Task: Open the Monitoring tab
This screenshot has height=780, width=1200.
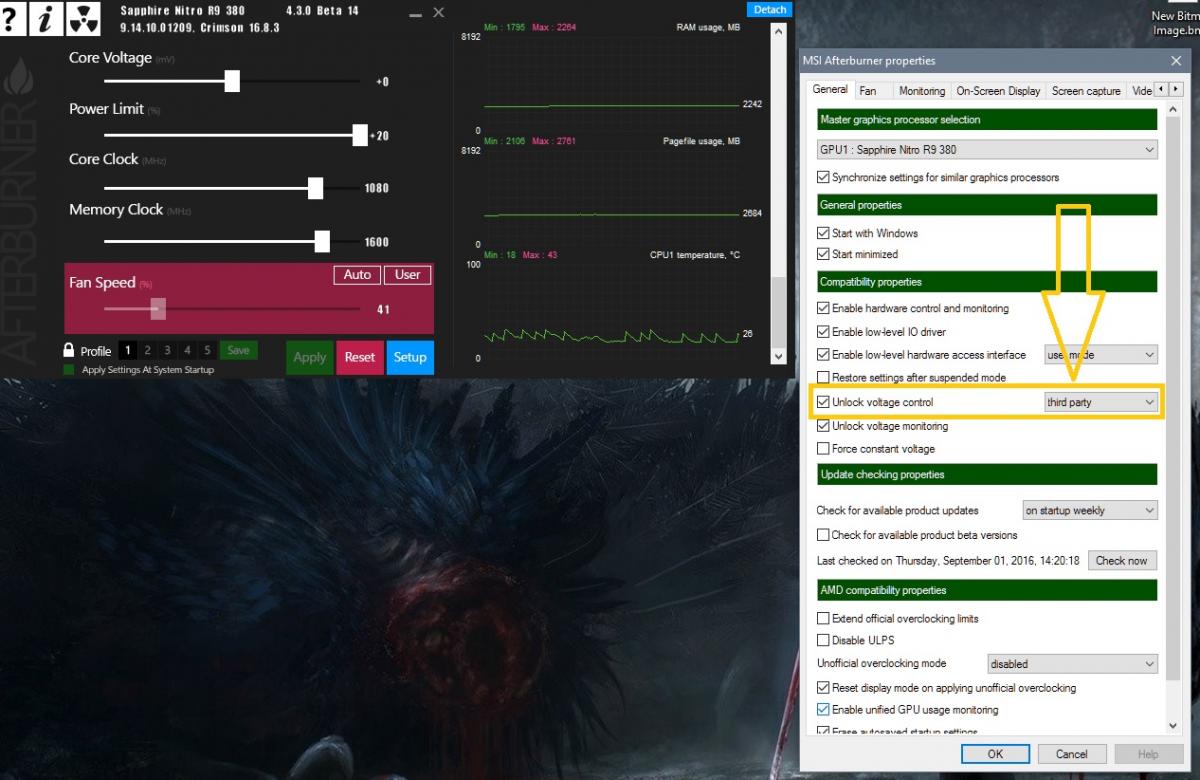Action: click(922, 91)
